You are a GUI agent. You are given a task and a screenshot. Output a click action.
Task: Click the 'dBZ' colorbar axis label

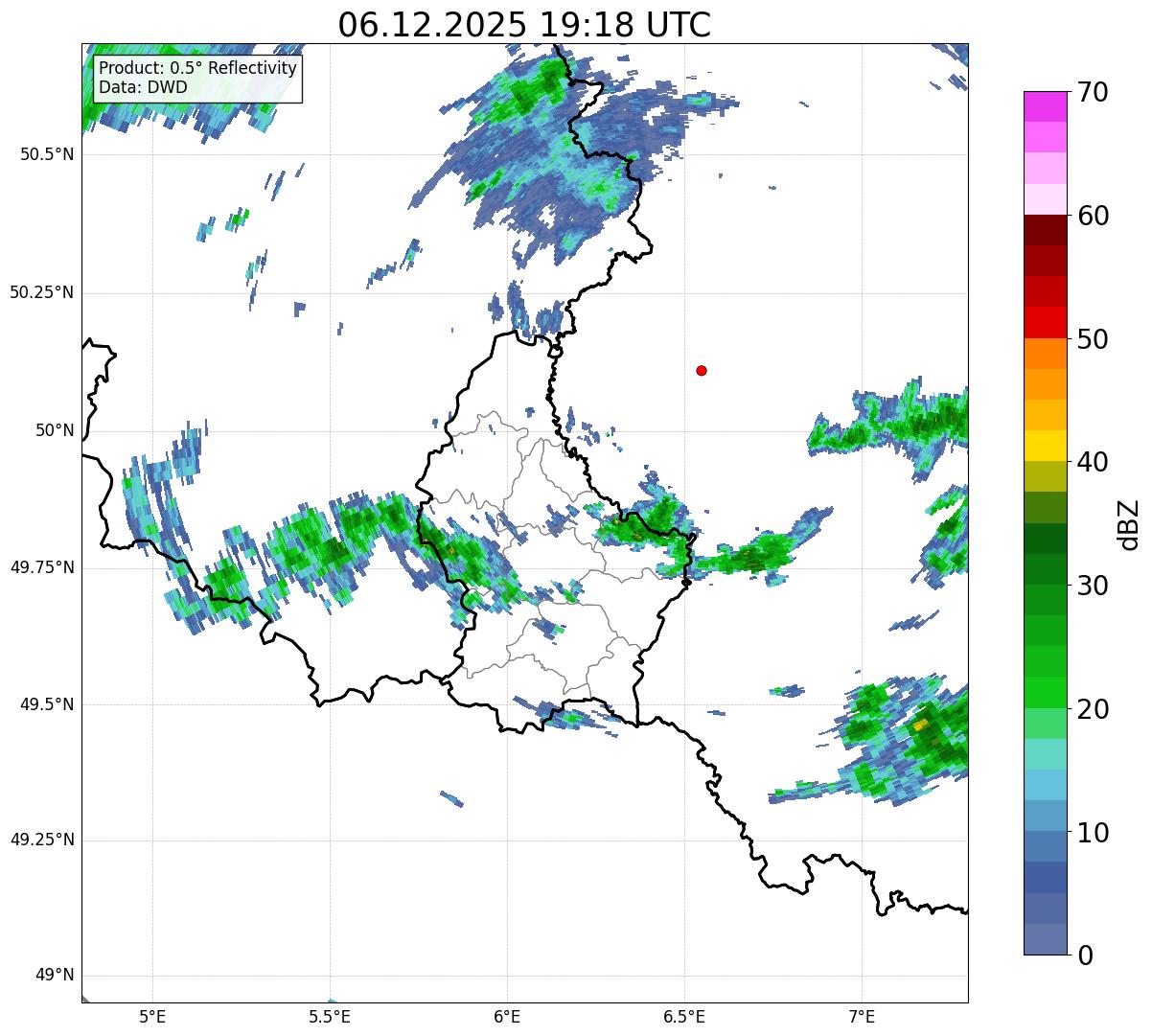click(x=1129, y=523)
